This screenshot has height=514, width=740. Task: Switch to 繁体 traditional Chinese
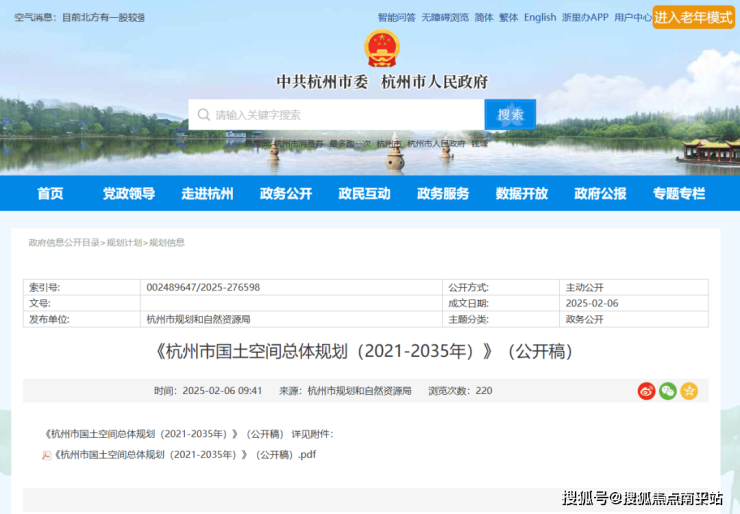tap(508, 18)
